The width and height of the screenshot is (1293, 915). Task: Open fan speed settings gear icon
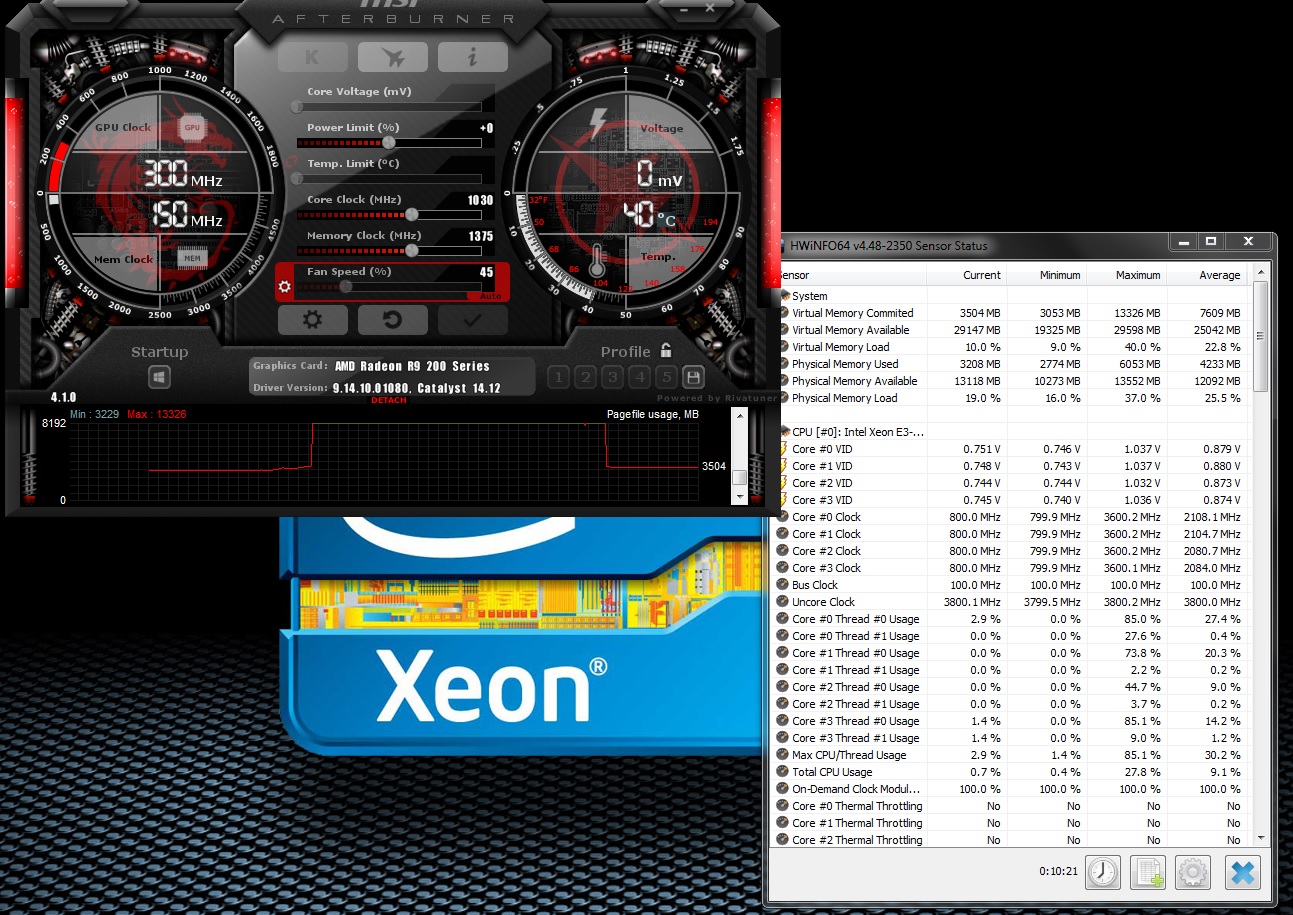[285, 288]
